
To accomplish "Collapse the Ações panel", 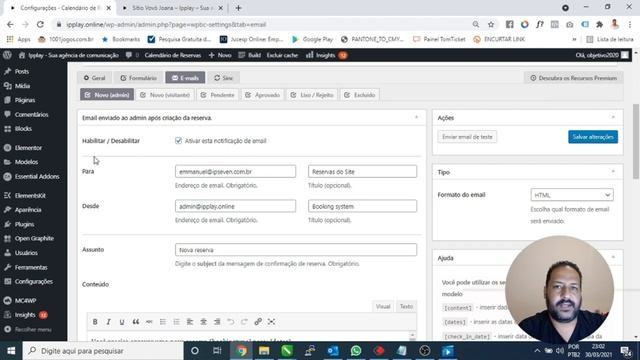I will click(x=613, y=118).
